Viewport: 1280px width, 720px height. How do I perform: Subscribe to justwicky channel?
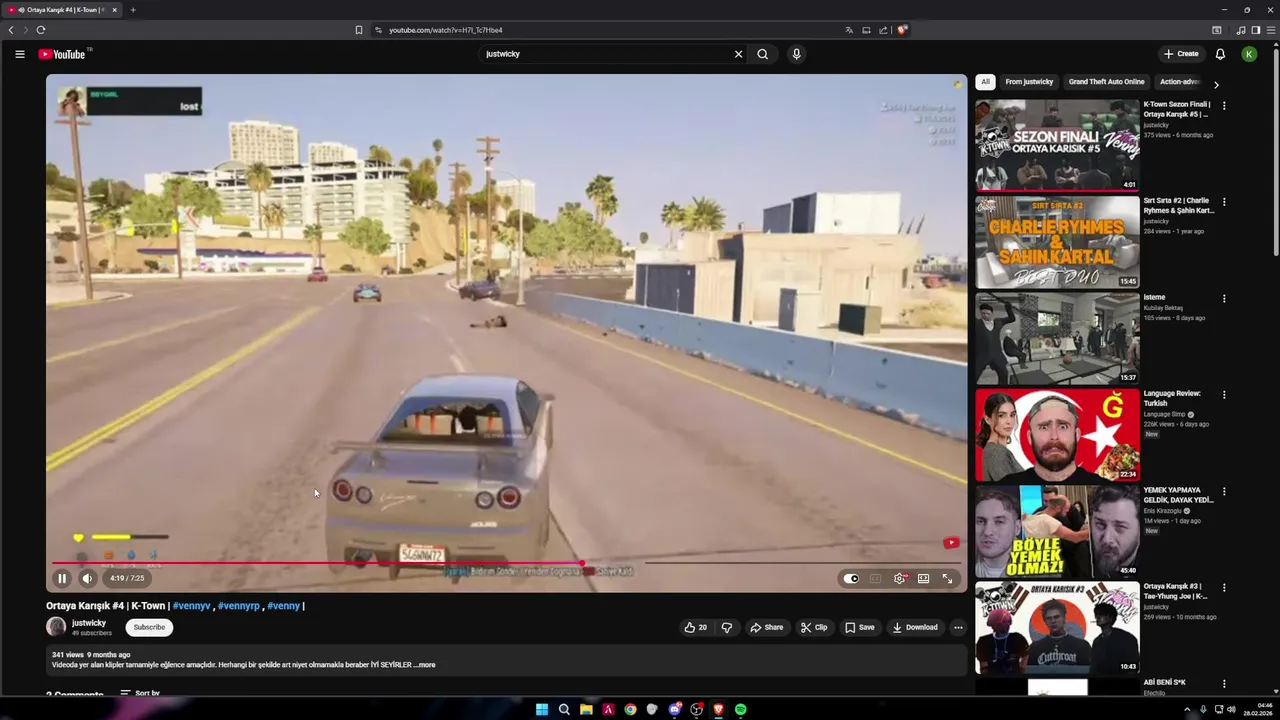(149, 627)
